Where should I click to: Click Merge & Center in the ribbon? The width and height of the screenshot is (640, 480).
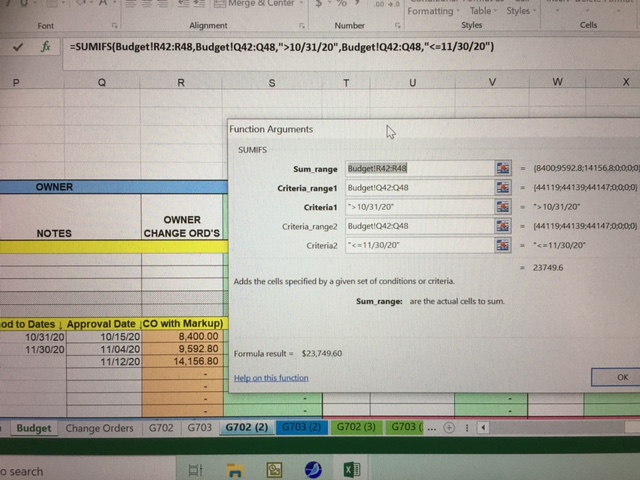coord(254,4)
